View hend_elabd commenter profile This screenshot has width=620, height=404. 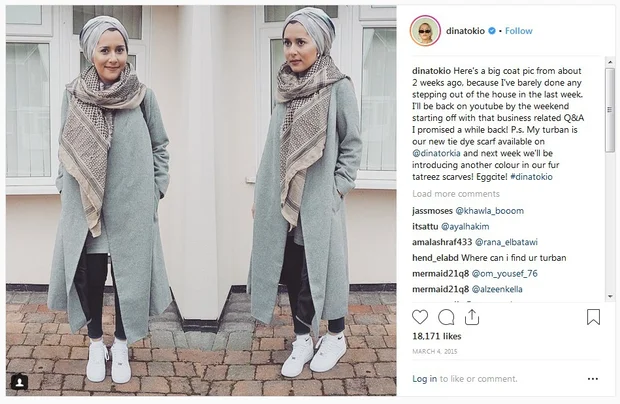click(435, 258)
